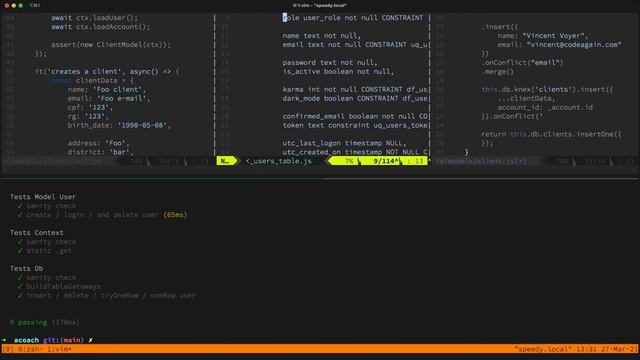Click the address: 'Foo', line

(98, 143)
